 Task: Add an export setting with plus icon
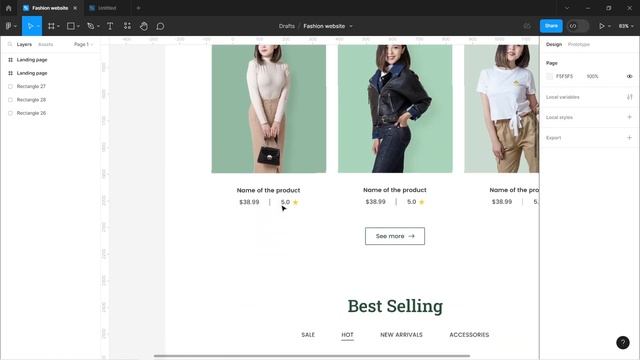(629, 138)
